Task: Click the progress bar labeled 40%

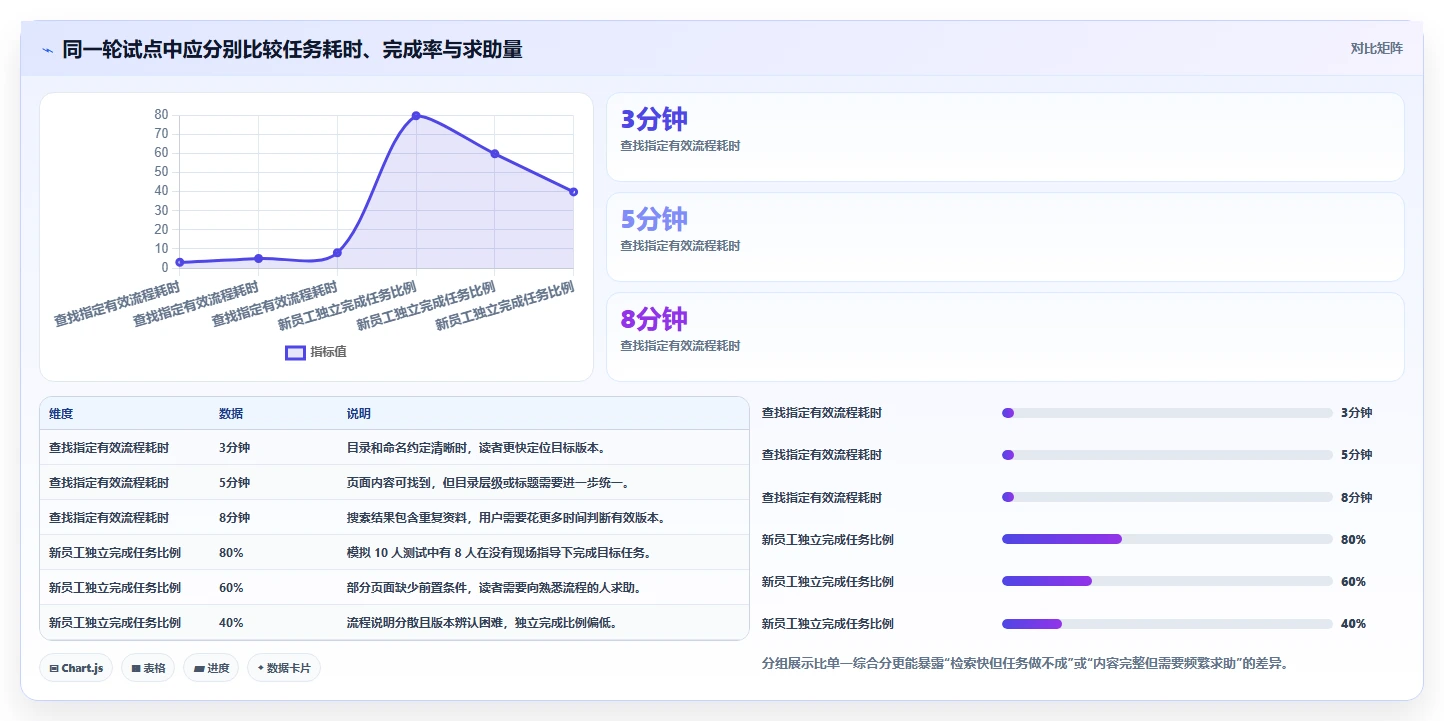Action: point(1167,623)
